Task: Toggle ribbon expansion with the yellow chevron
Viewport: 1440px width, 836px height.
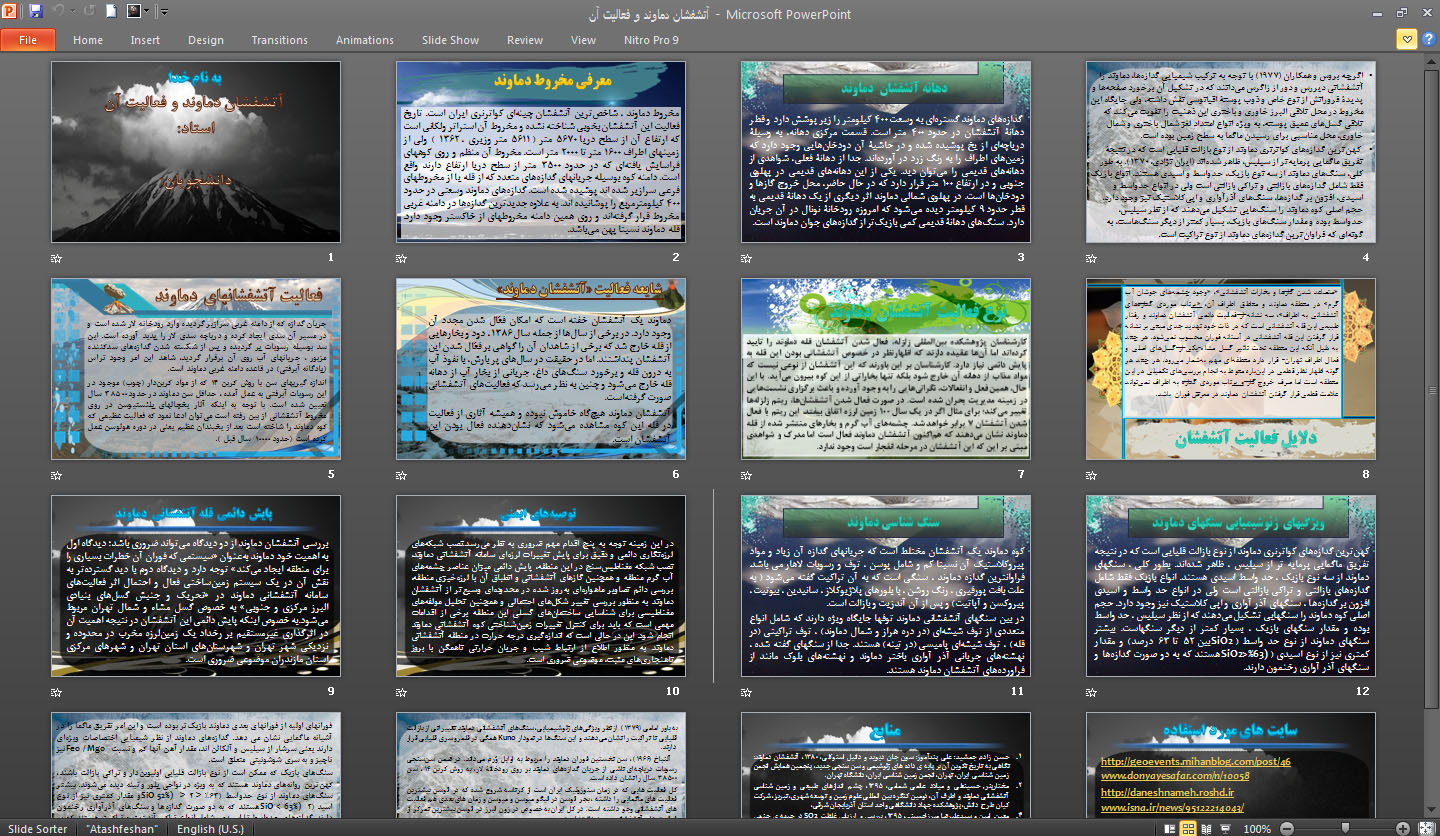Action: pos(1406,40)
